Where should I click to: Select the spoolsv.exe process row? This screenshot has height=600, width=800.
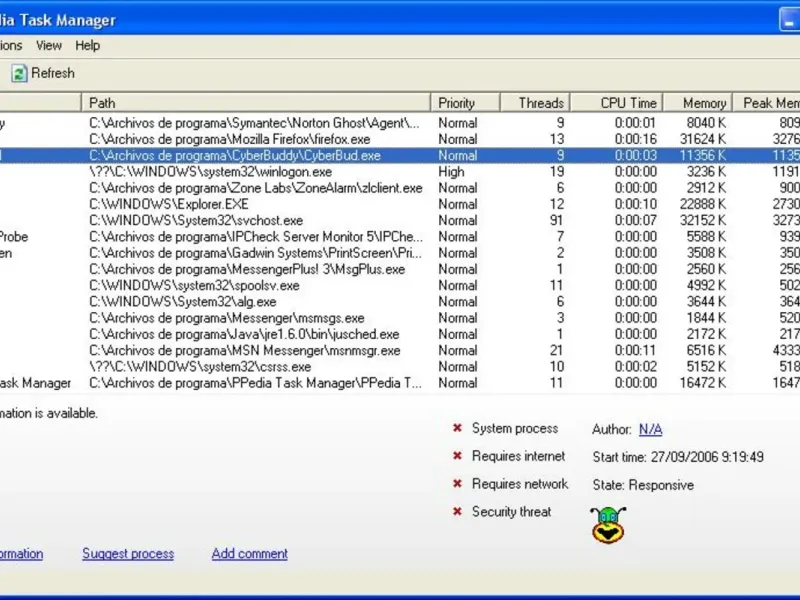pos(400,286)
